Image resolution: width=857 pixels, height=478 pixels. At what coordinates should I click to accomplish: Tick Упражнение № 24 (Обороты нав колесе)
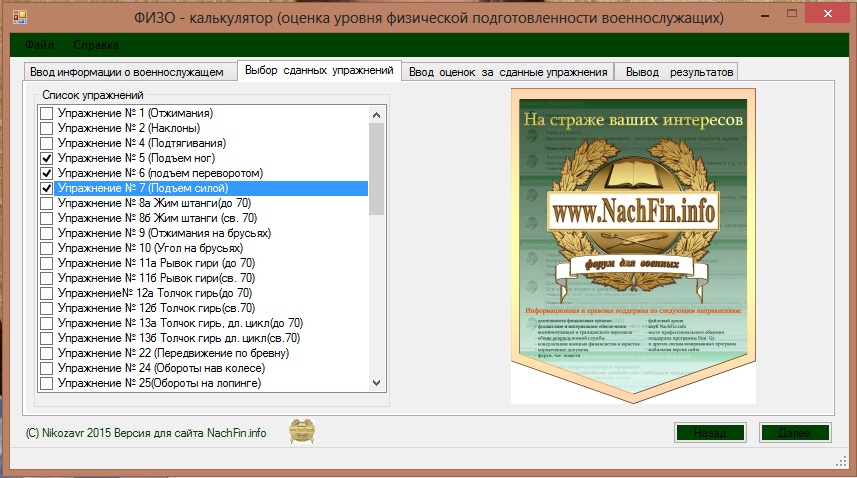[46, 369]
